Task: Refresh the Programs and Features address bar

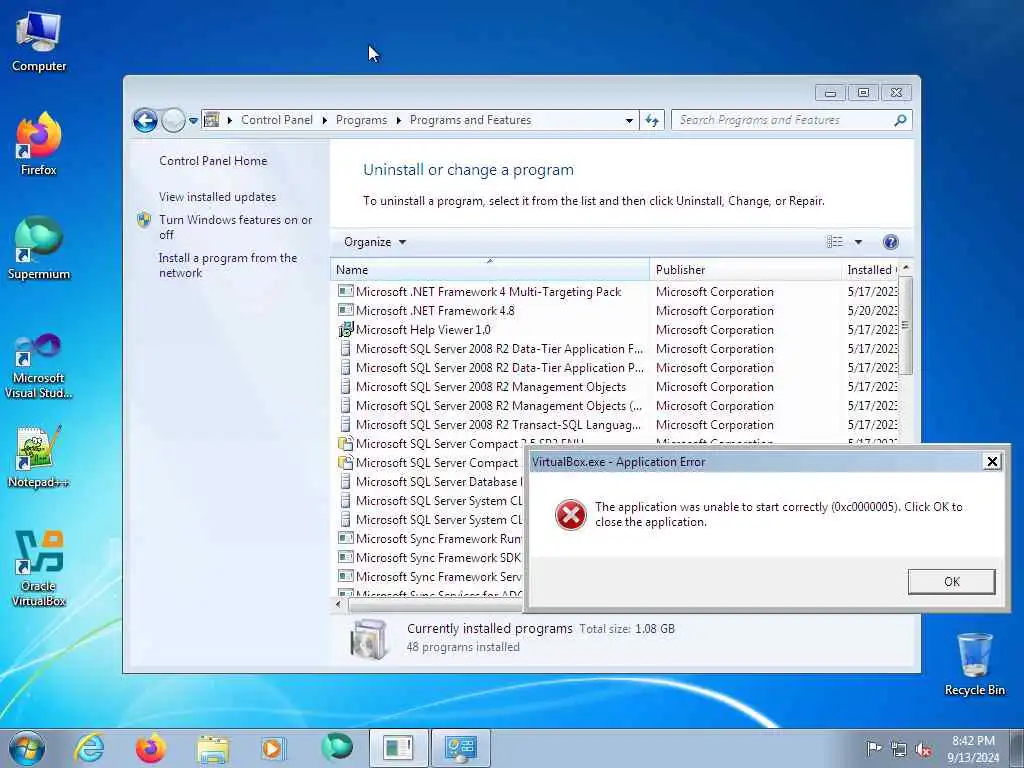Action: pos(652,120)
